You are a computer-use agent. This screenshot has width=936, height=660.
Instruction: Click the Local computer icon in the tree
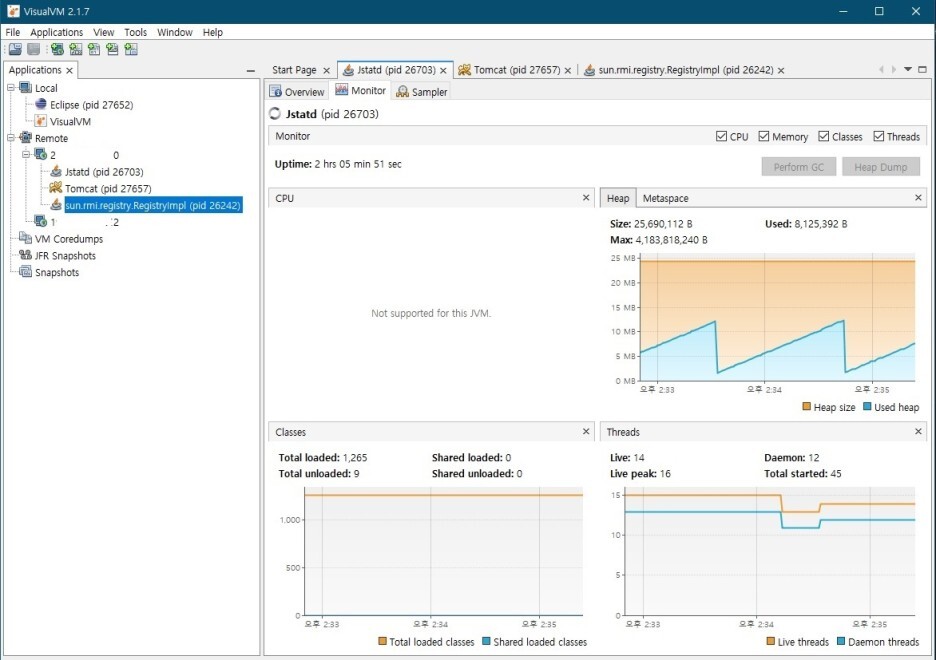coord(25,88)
